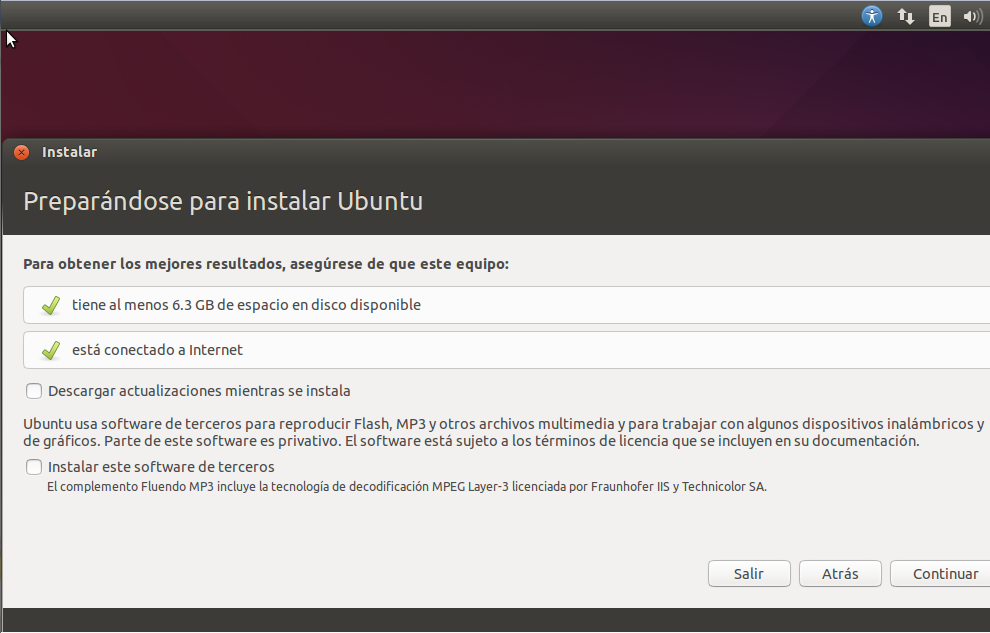
Task: Select text 'está conectado a Internet'
Action: (157, 350)
